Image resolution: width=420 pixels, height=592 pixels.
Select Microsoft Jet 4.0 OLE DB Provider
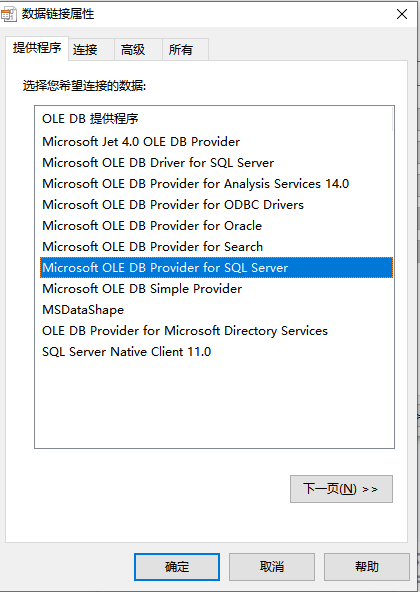click(x=216, y=142)
